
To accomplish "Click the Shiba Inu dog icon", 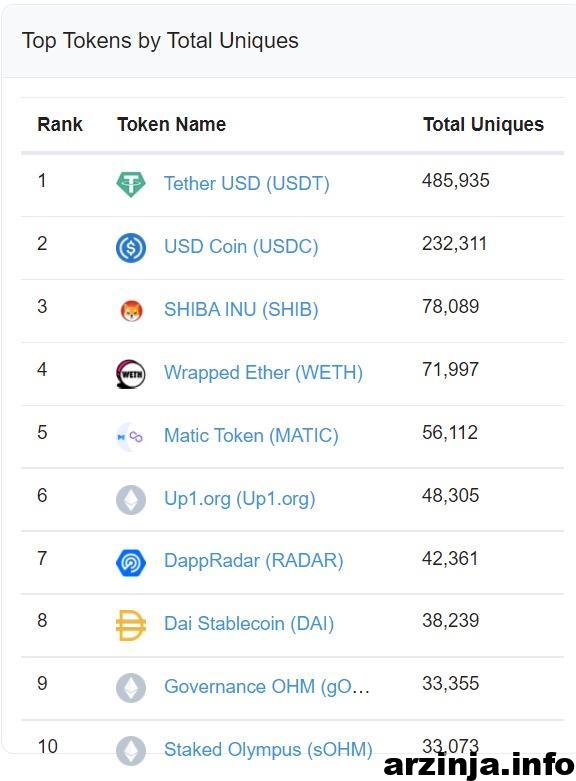I will pos(132,310).
